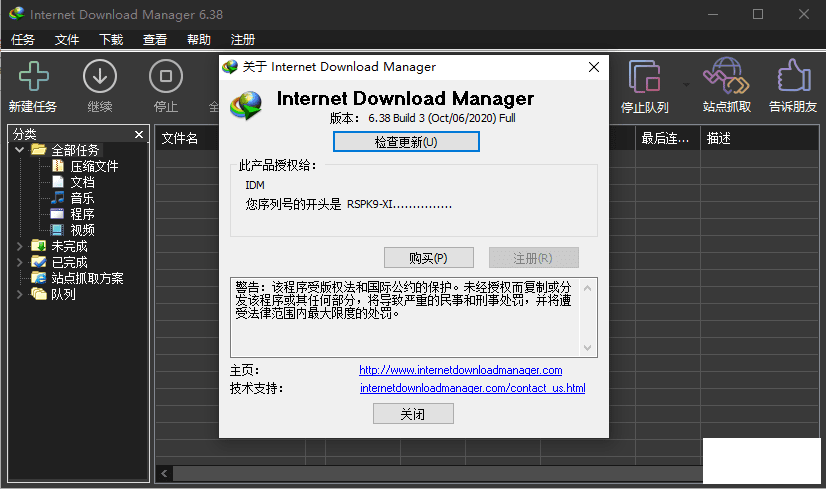
Task: Open the 站点抓取 site grabber icon
Action: point(726,76)
